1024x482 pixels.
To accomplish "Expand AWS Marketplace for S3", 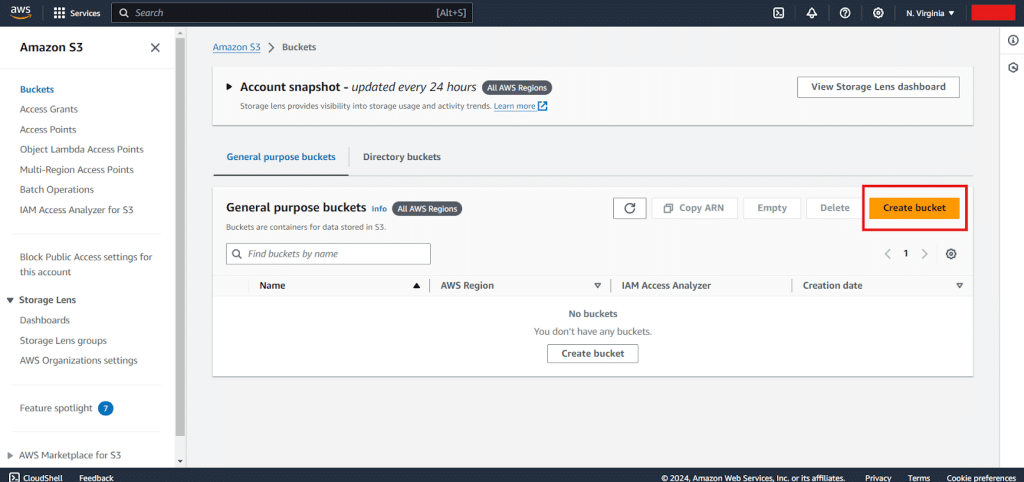I will pos(10,455).
